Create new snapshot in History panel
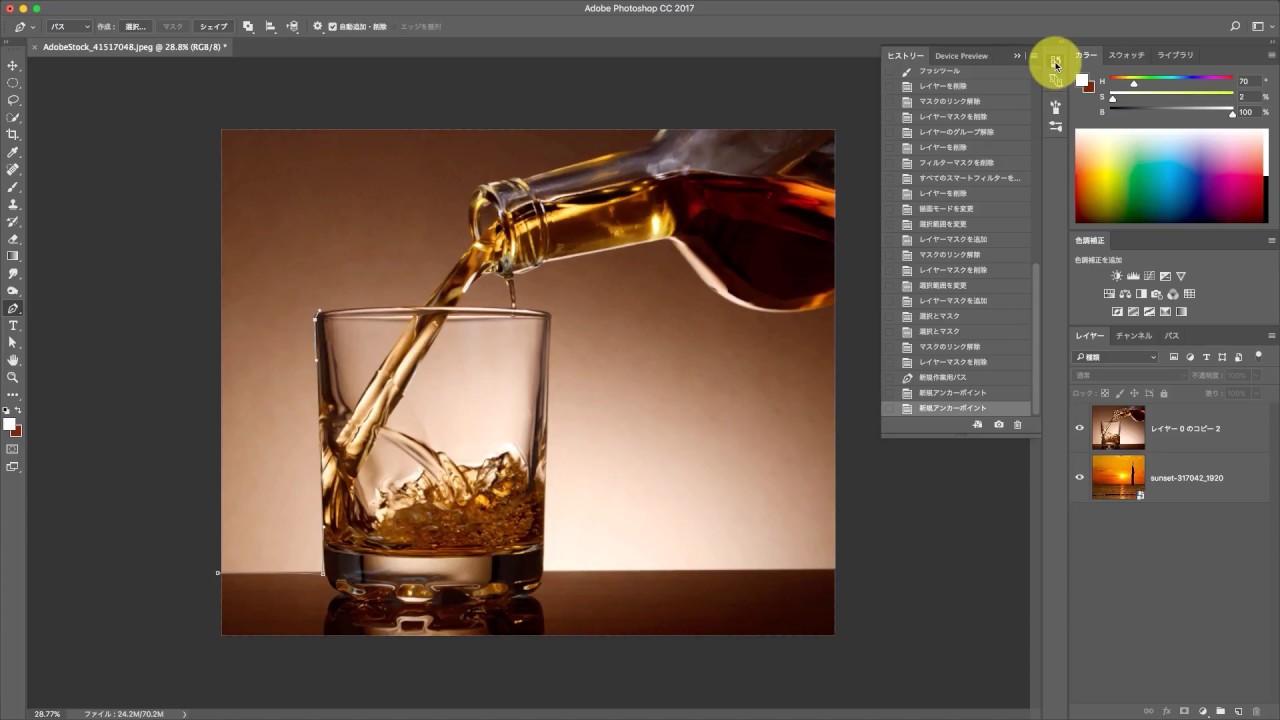Viewport: 1280px width, 720px height. (x=998, y=425)
